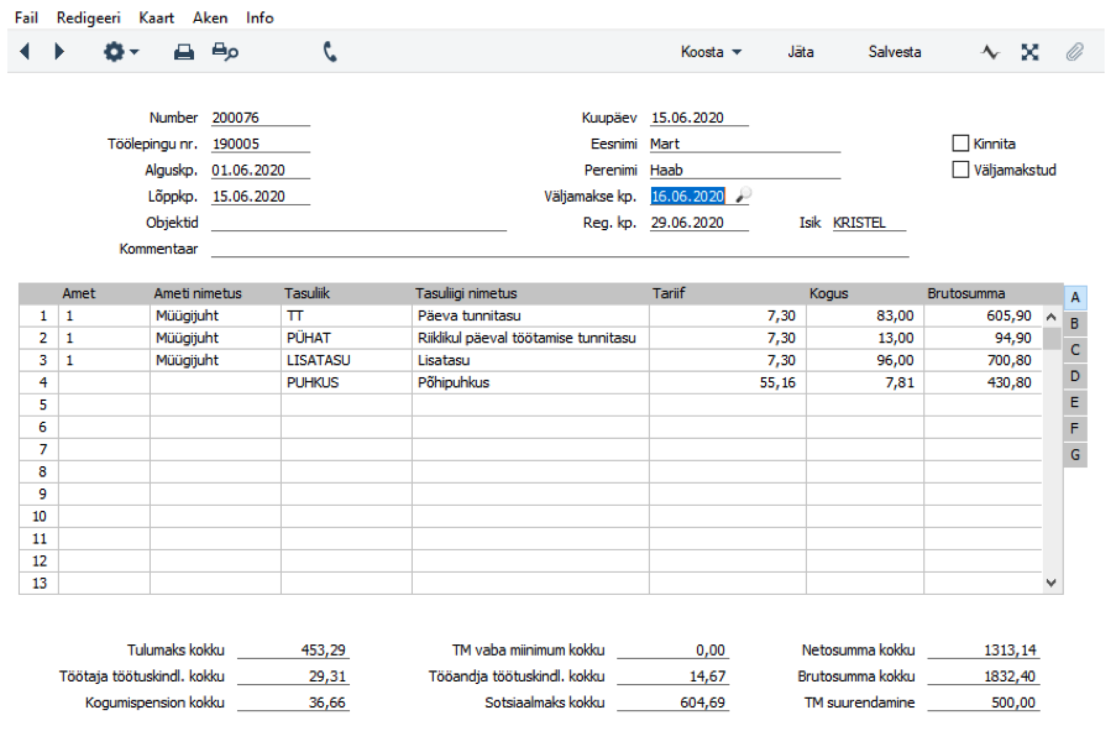Switch to table view tab B
1108x735 pixels.
pos(1075,324)
